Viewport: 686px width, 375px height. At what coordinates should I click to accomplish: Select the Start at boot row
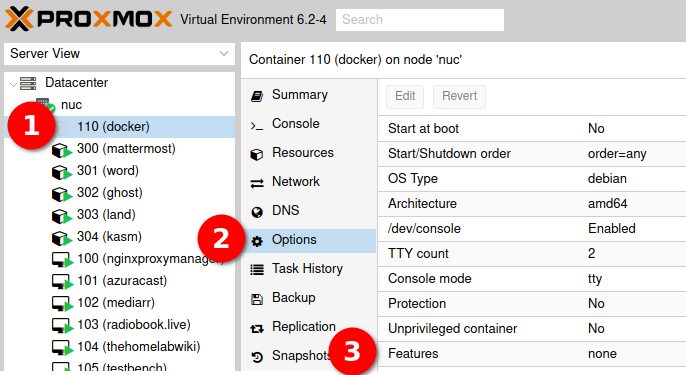pyautogui.click(x=532, y=129)
